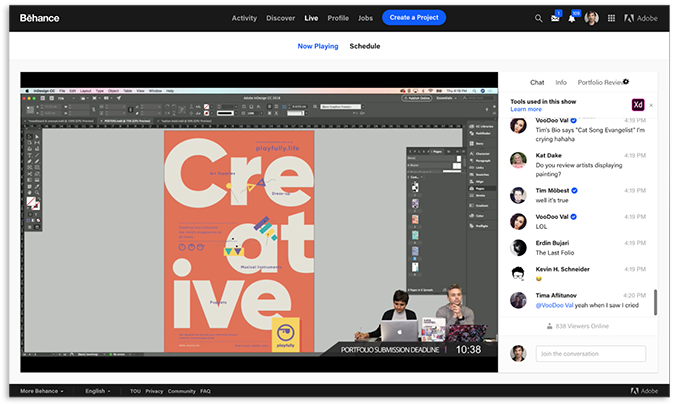Click the live stream video player
This screenshot has width=680, height=404.
[259, 222]
